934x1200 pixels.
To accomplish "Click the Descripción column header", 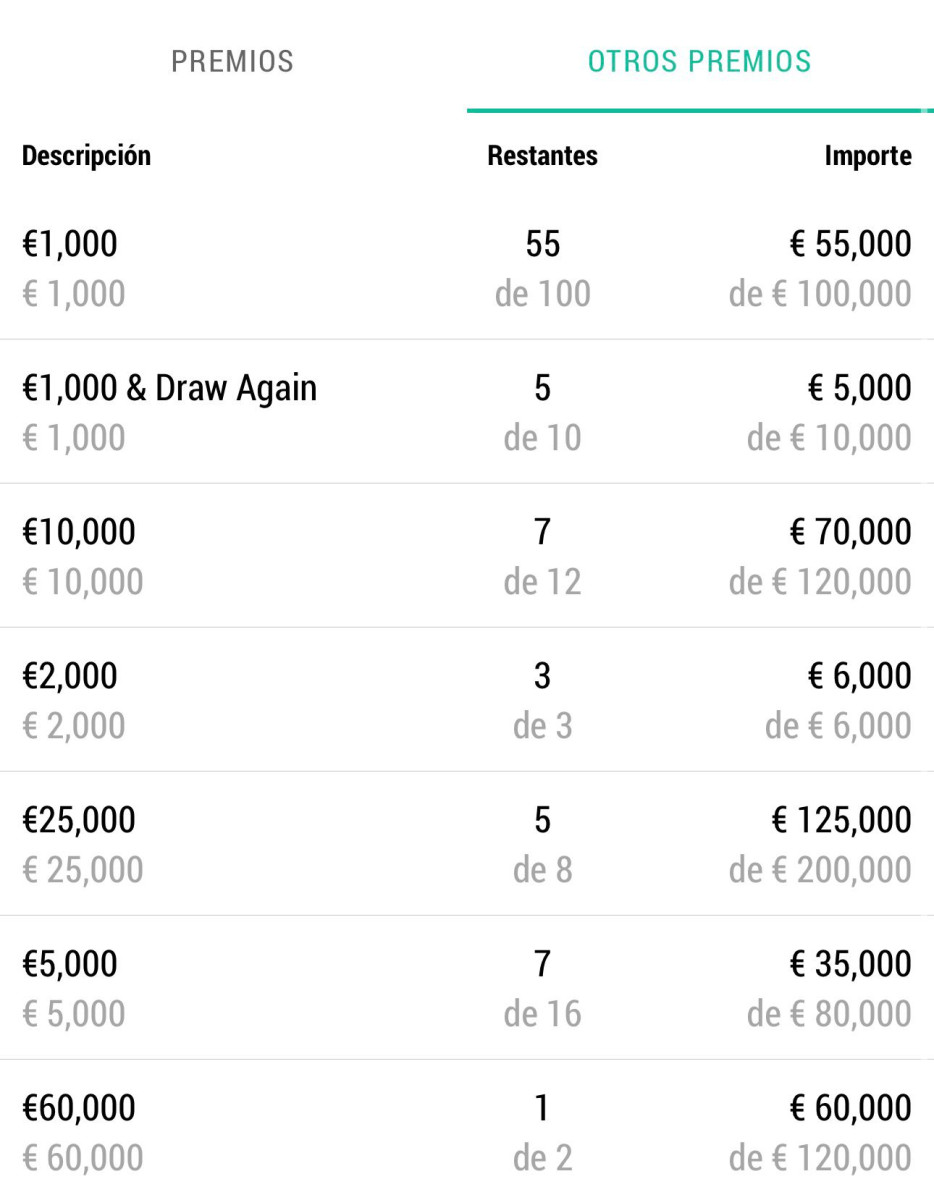I will pyautogui.click(x=86, y=156).
